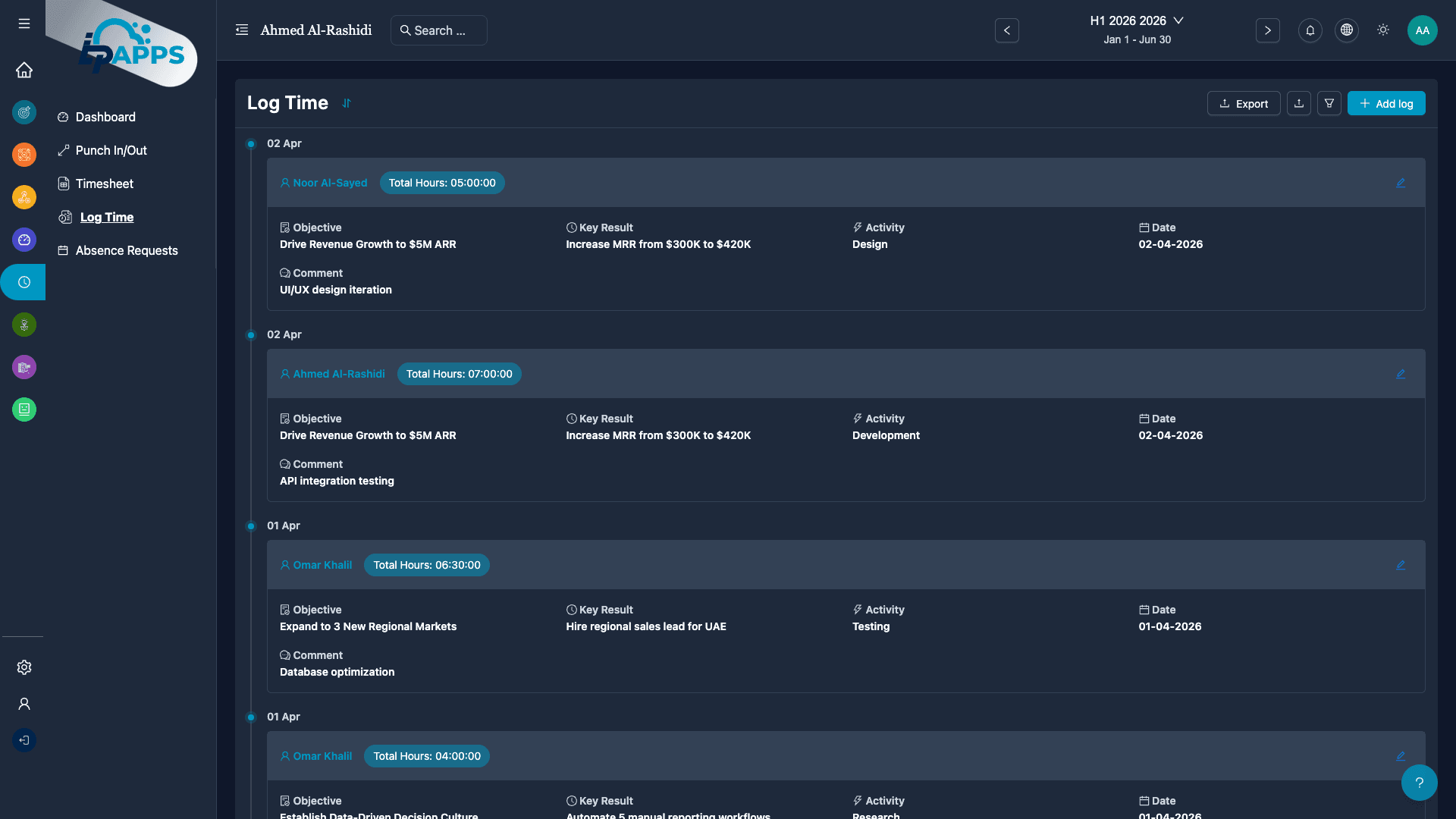The width and height of the screenshot is (1456, 819).
Task: Open Timesheet menu item
Action: coord(105,184)
